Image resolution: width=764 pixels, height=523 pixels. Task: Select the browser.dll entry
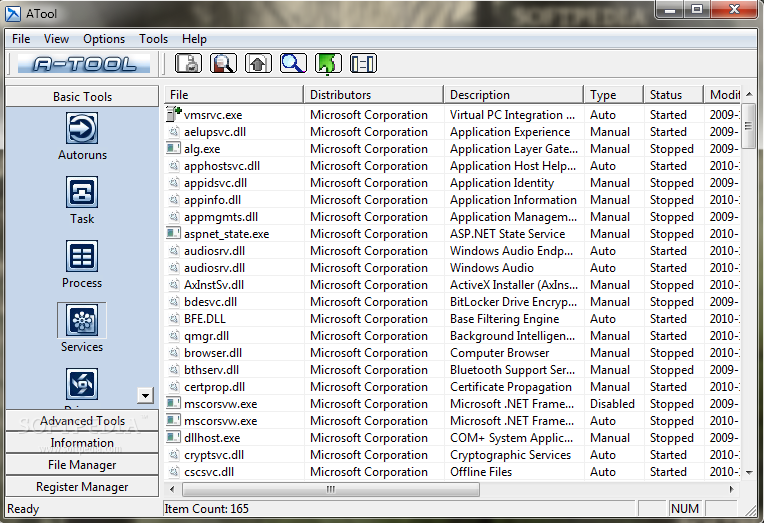(213, 353)
